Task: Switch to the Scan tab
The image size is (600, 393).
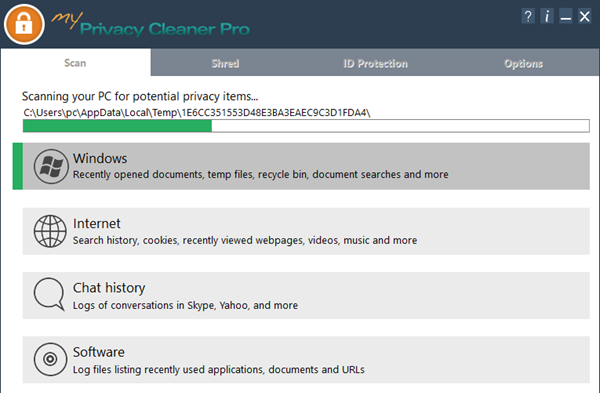Action: [x=75, y=62]
